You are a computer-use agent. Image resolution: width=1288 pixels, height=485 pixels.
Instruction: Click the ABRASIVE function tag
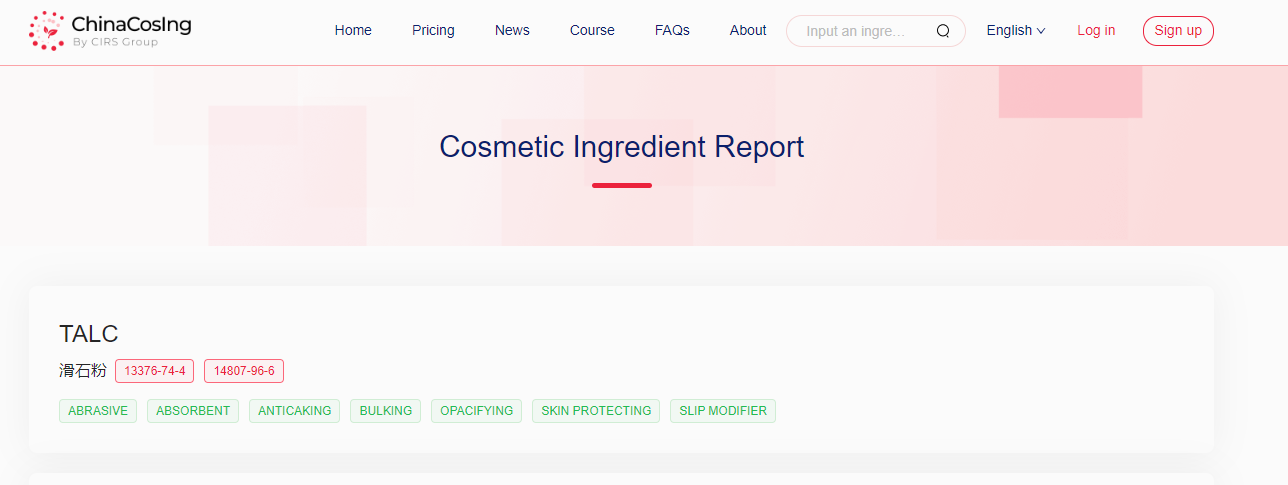pos(98,411)
